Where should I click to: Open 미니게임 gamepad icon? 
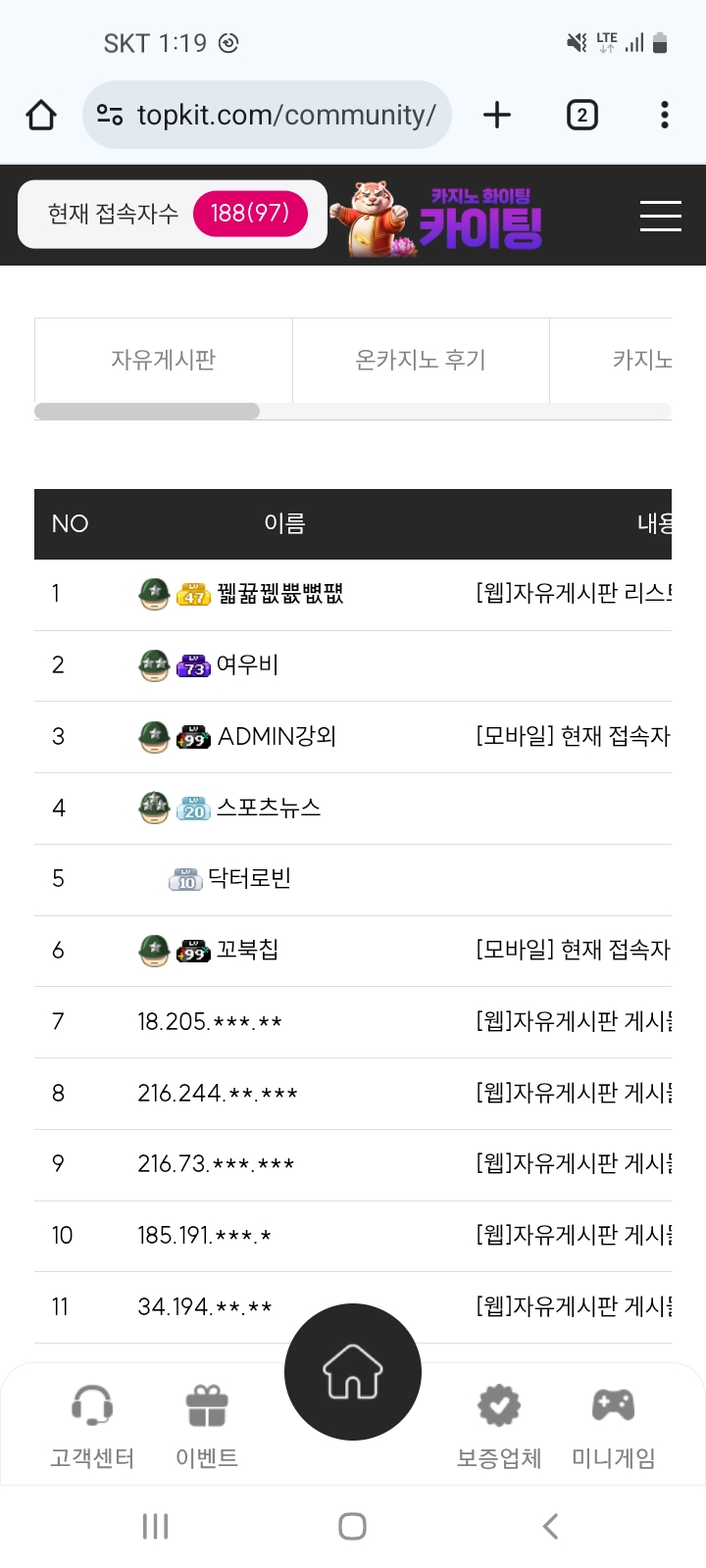614,1405
